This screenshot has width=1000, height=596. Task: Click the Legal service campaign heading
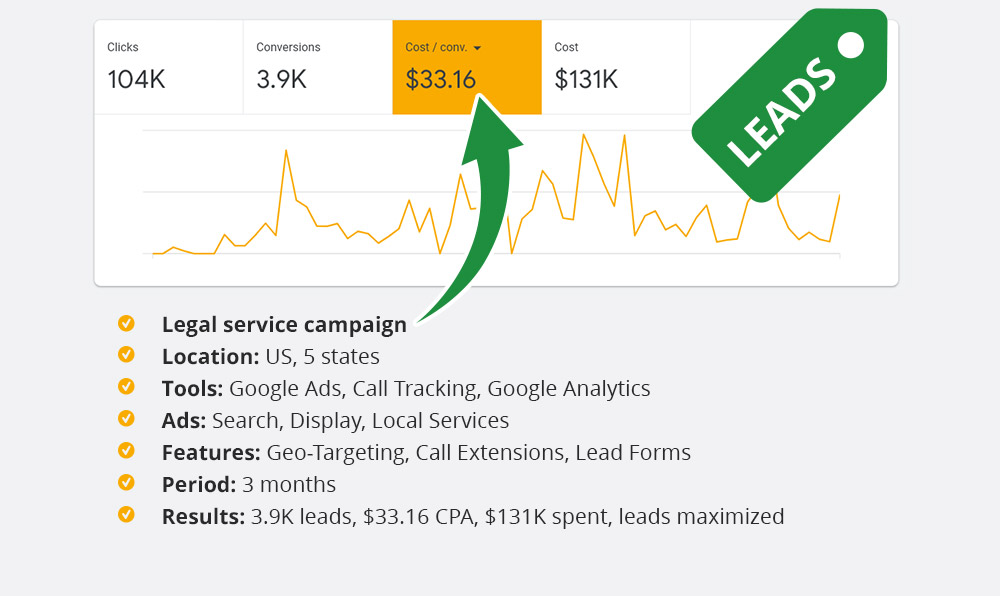click(x=284, y=324)
